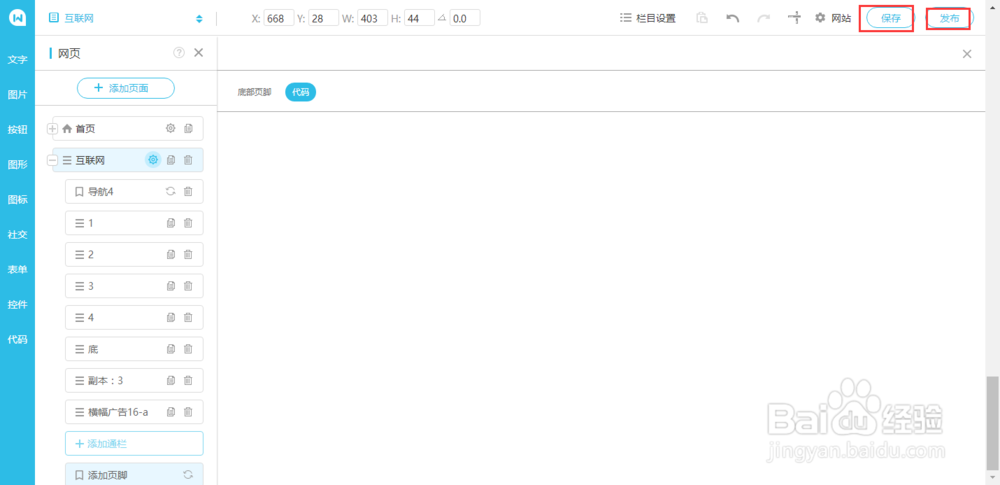Delete section 3

tap(188, 286)
